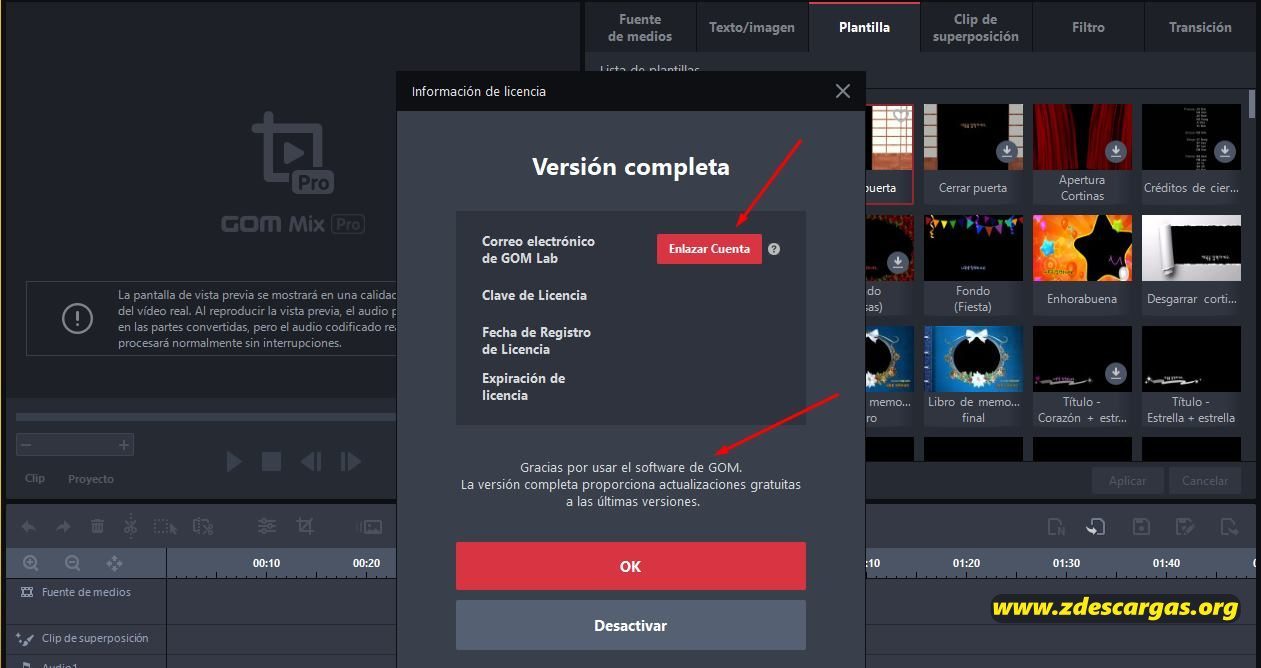Click the undo arrow in timeline toolbar

tap(29, 526)
